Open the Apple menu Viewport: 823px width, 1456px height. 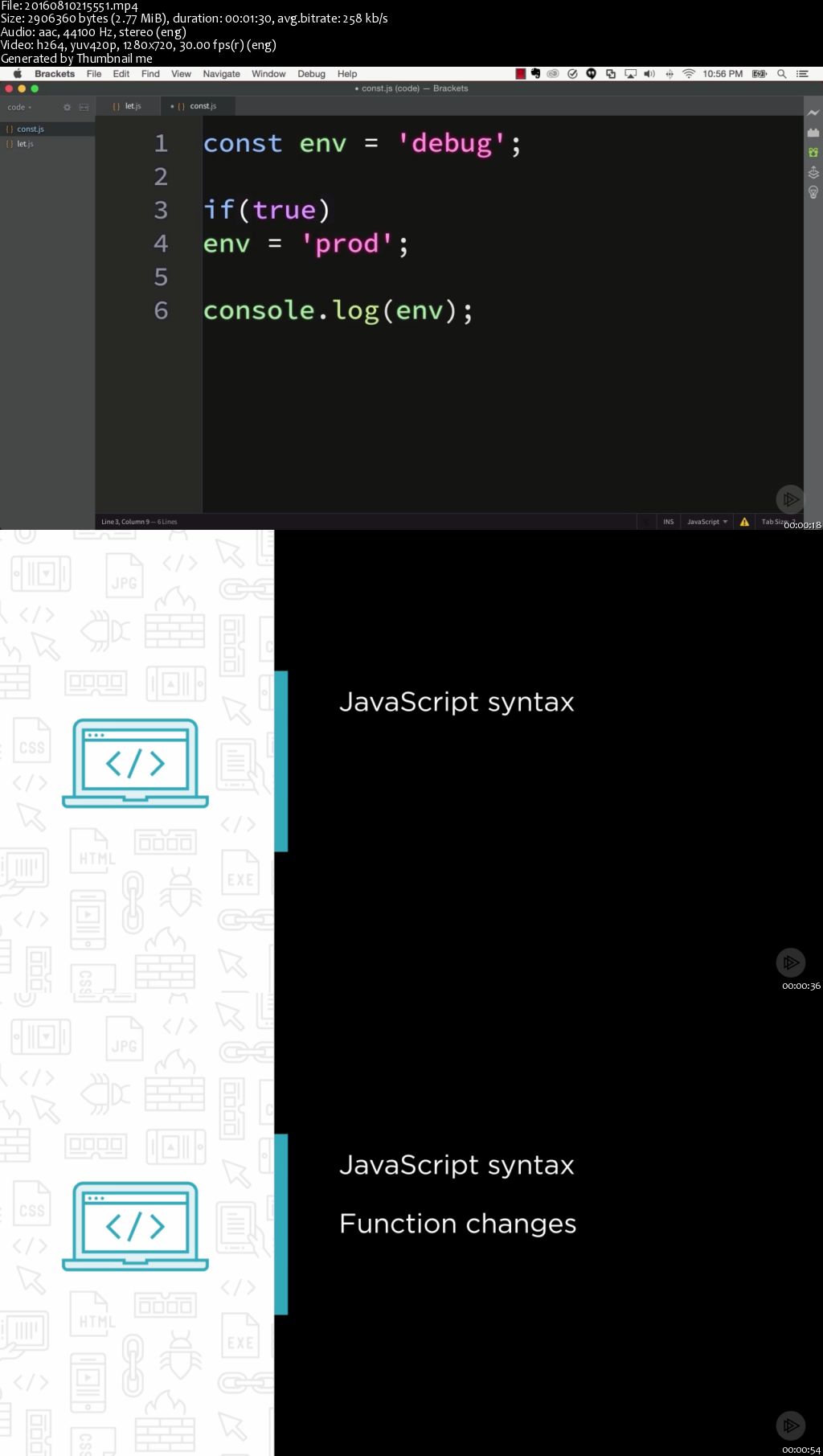tap(17, 74)
